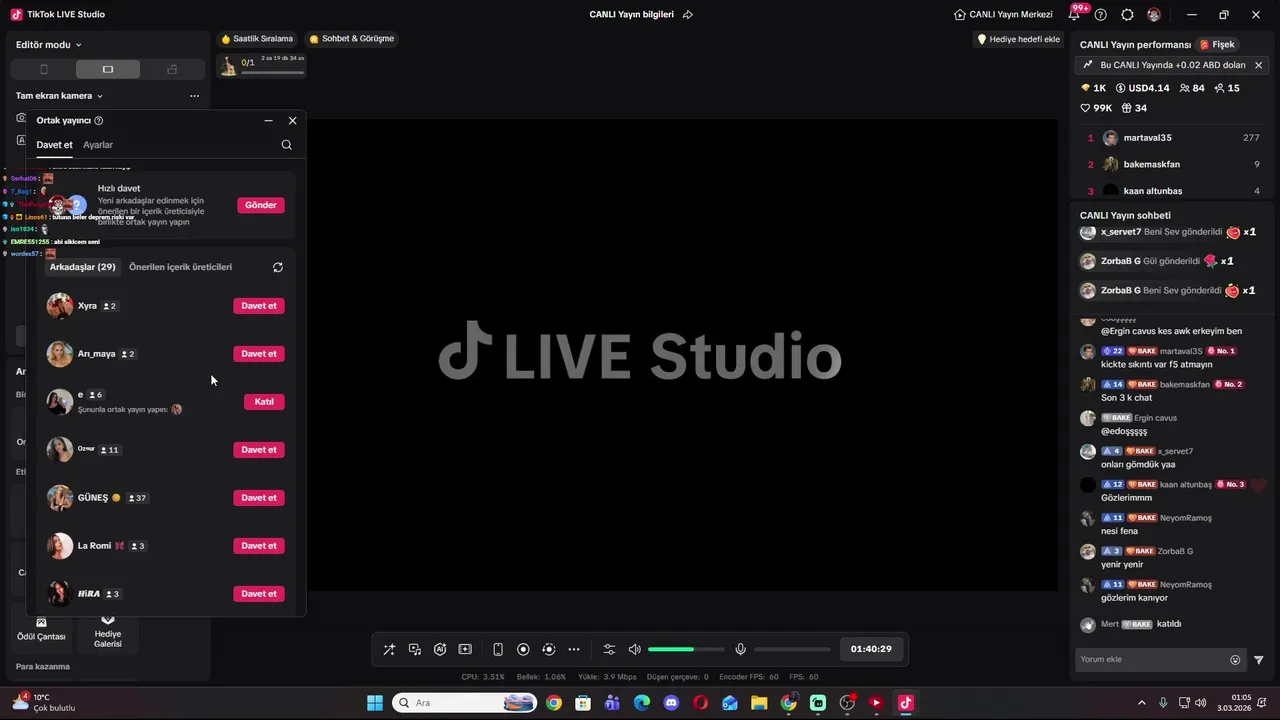Screen dimensions: 1280x720
Task: Open the media music icon in bottom toolbar
Action: (415, 649)
